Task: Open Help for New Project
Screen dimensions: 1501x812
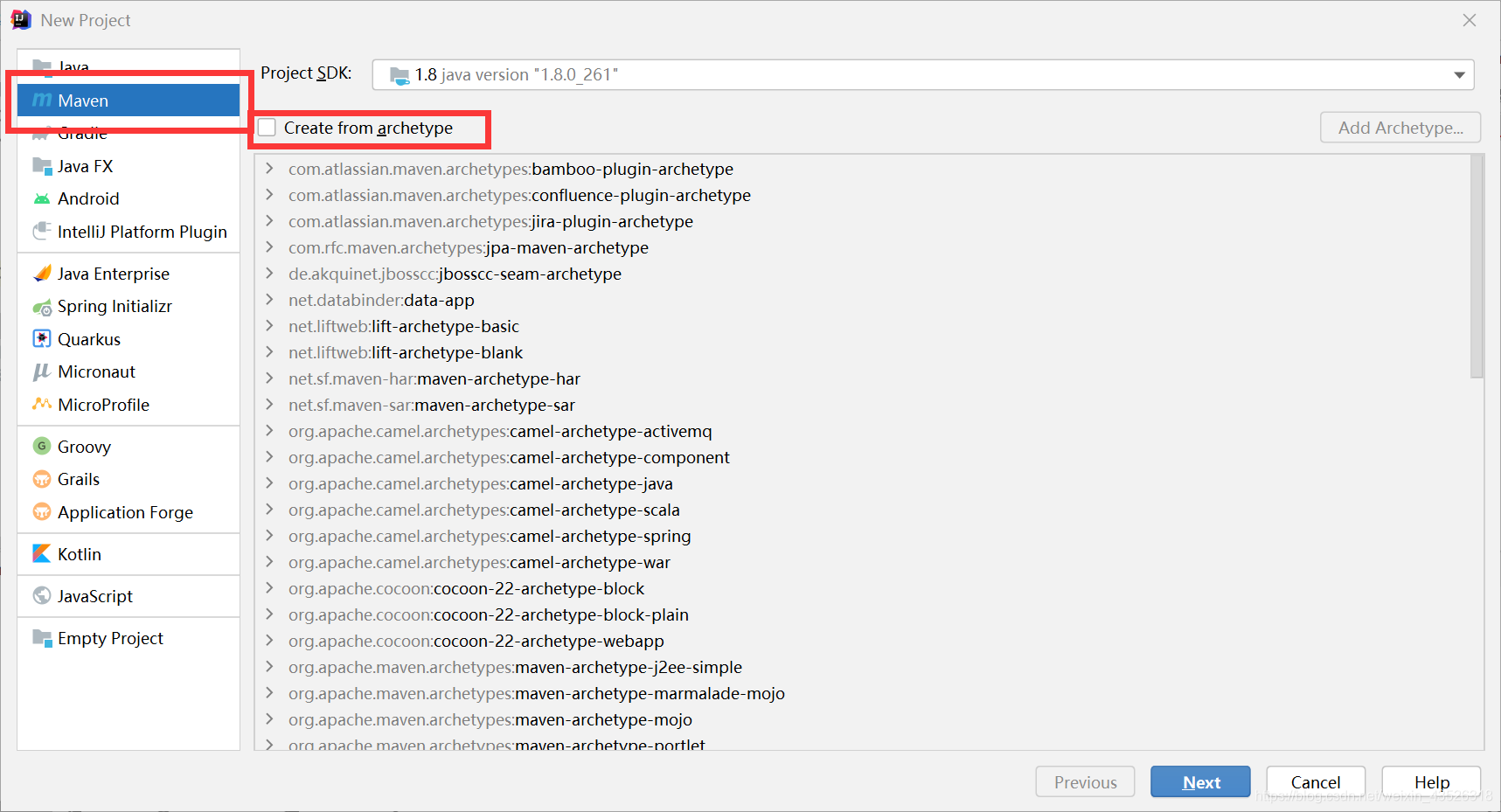Action: [x=1431, y=782]
